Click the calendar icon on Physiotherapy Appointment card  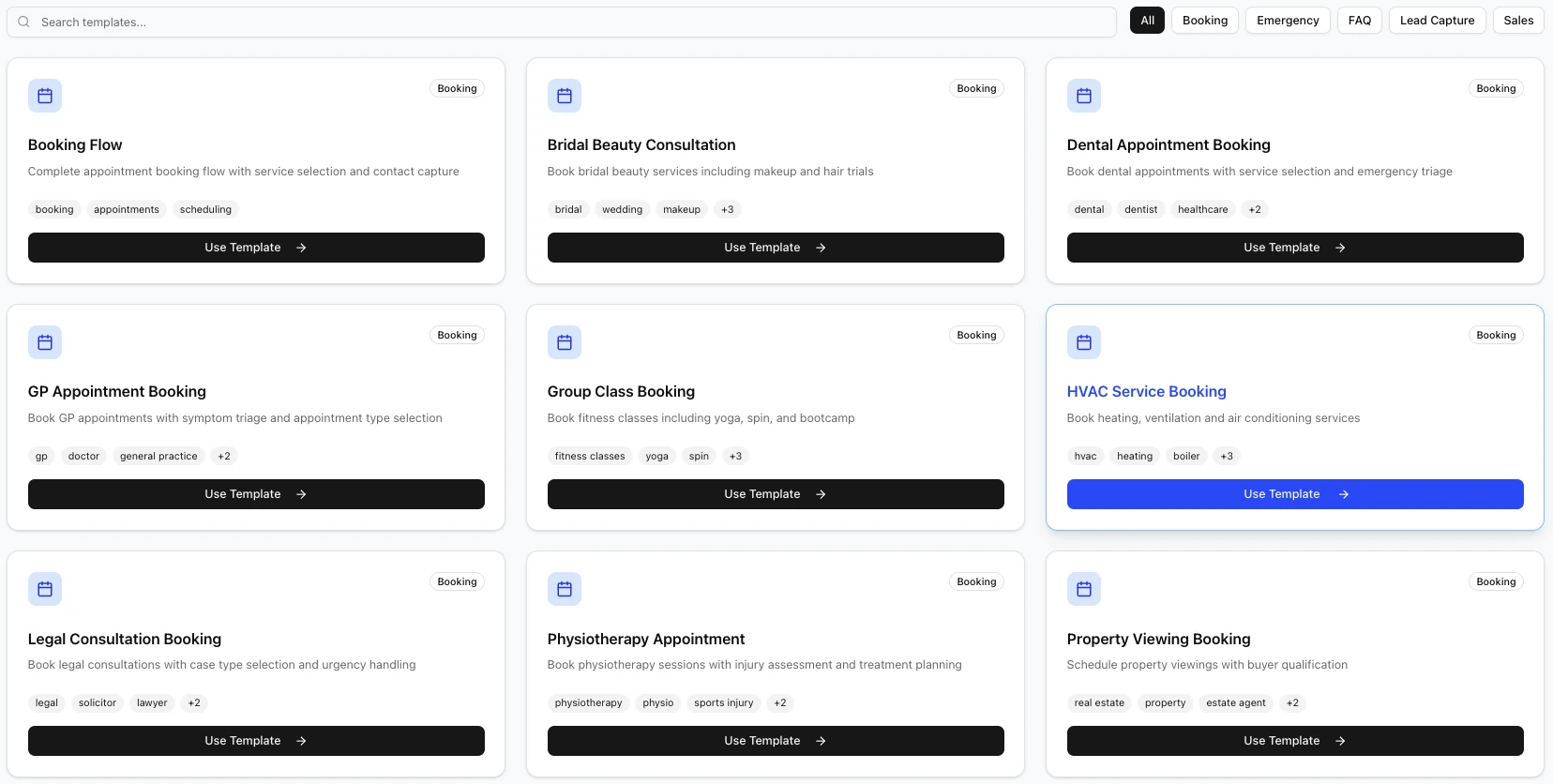tap(565, 589)
